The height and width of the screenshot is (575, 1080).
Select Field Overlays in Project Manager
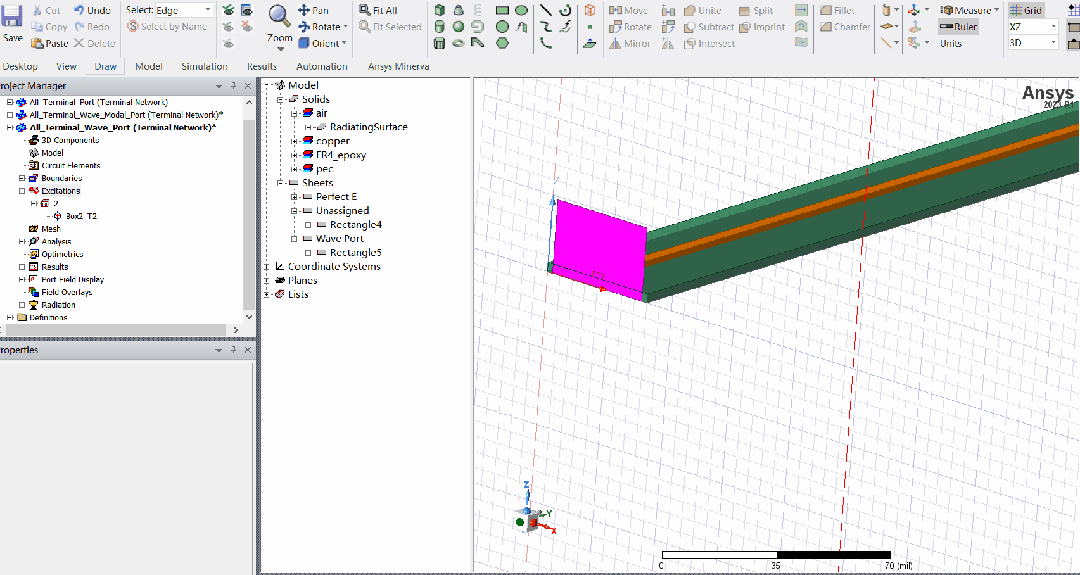tap(66, 292)
